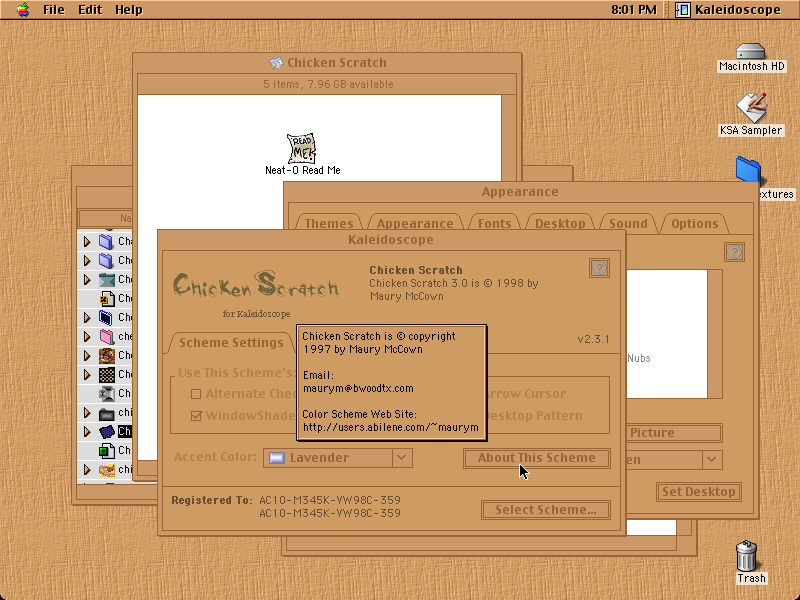Click the help question mark in Appearance window
Image resolution: width=800 pixels, height=600 pixels.
(734, 252)
